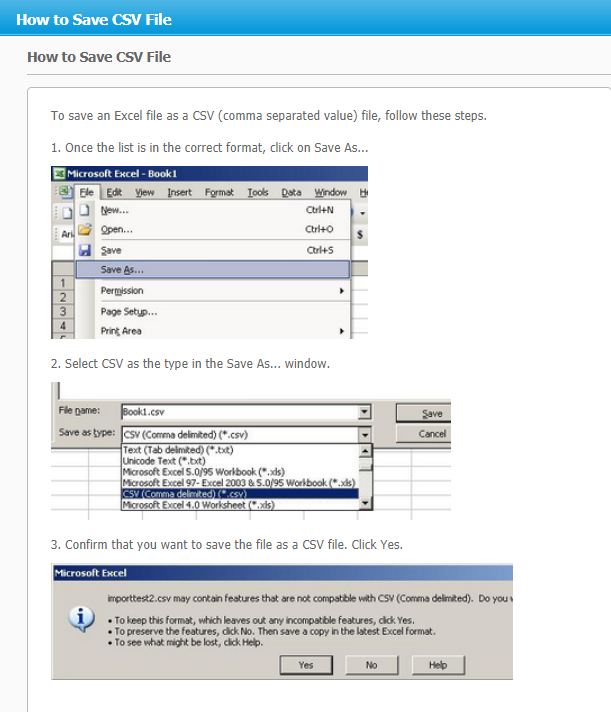This screenshot has height=712, width=611.
Task: Choose Page Setup... menu entry
Action: 213,312
